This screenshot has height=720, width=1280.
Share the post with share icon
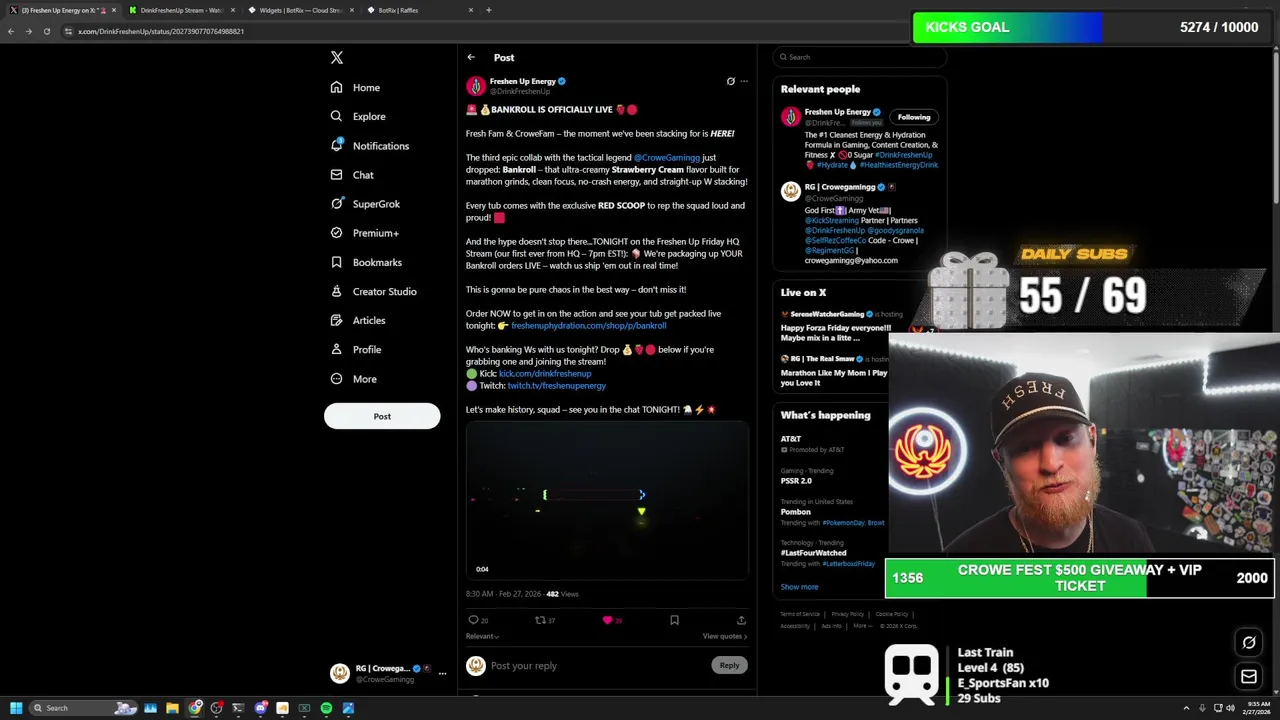click(741, 620)
